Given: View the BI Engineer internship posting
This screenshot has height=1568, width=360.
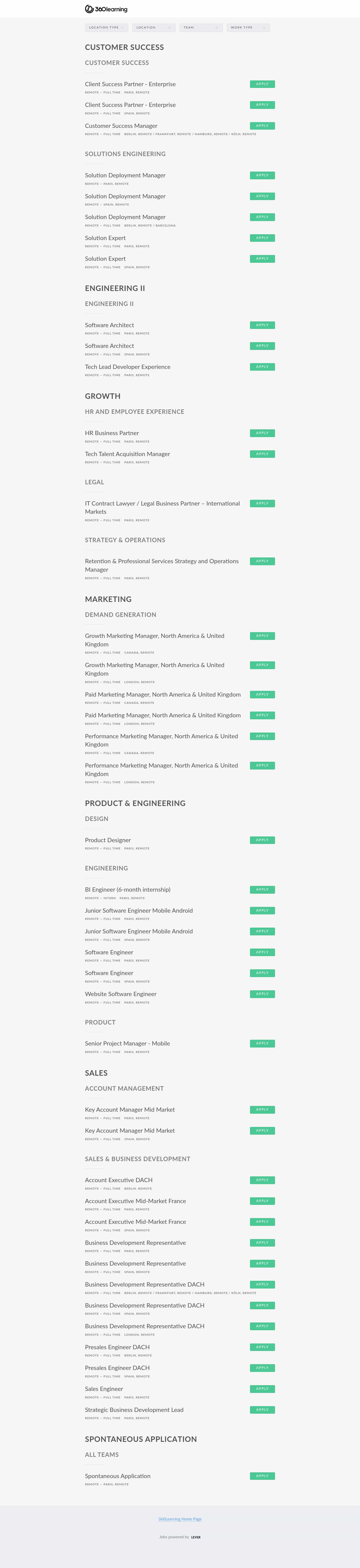Looking at the screenshot, I should 127,890.
